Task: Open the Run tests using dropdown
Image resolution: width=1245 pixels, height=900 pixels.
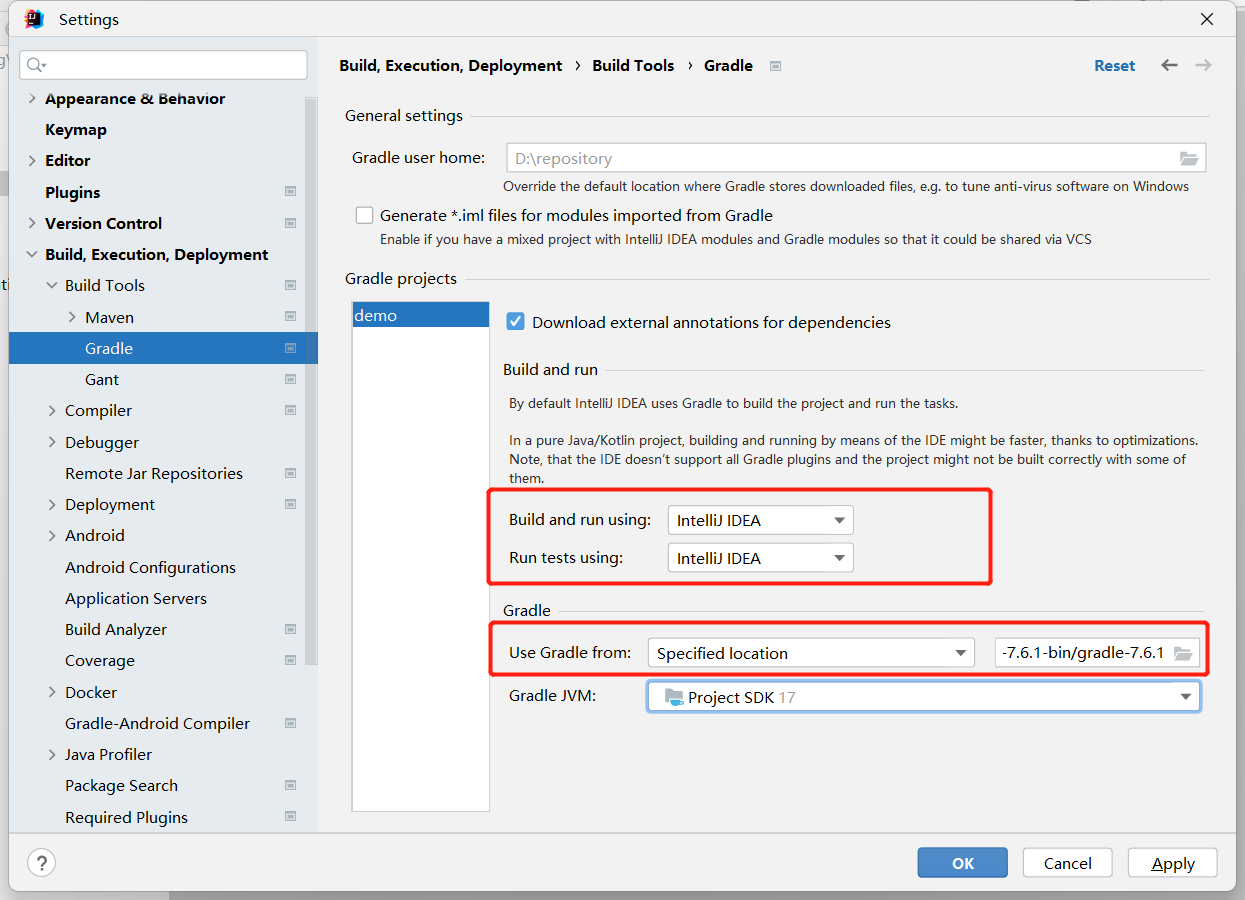Action: tap(760, 558)
